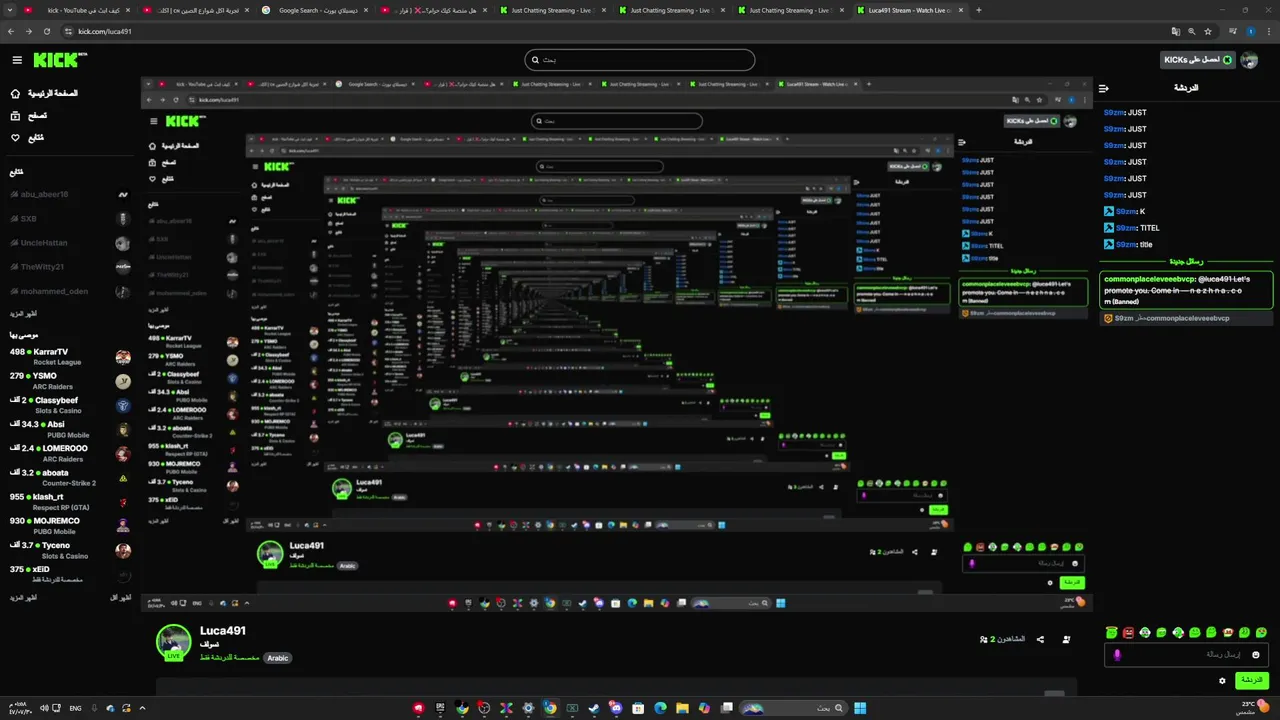
Task: Click the get KICKs button
Action: point(1198,60)
